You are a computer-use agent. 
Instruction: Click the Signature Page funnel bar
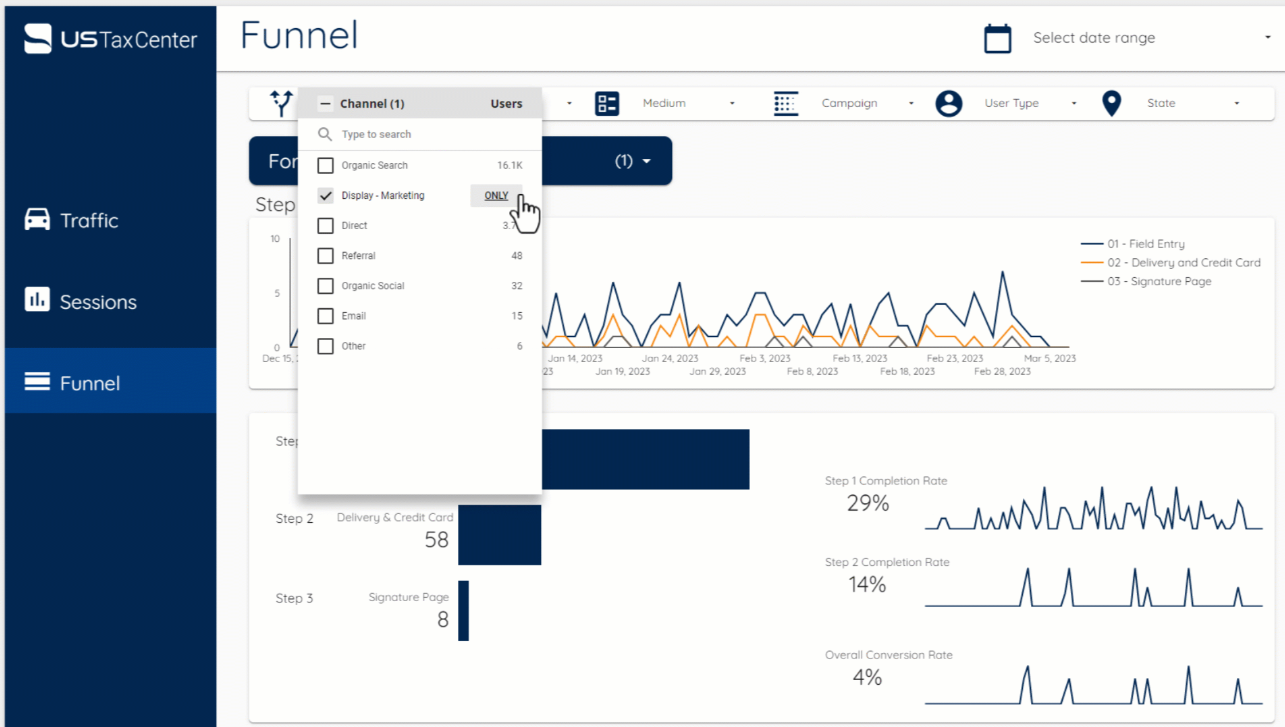[463, 611]
